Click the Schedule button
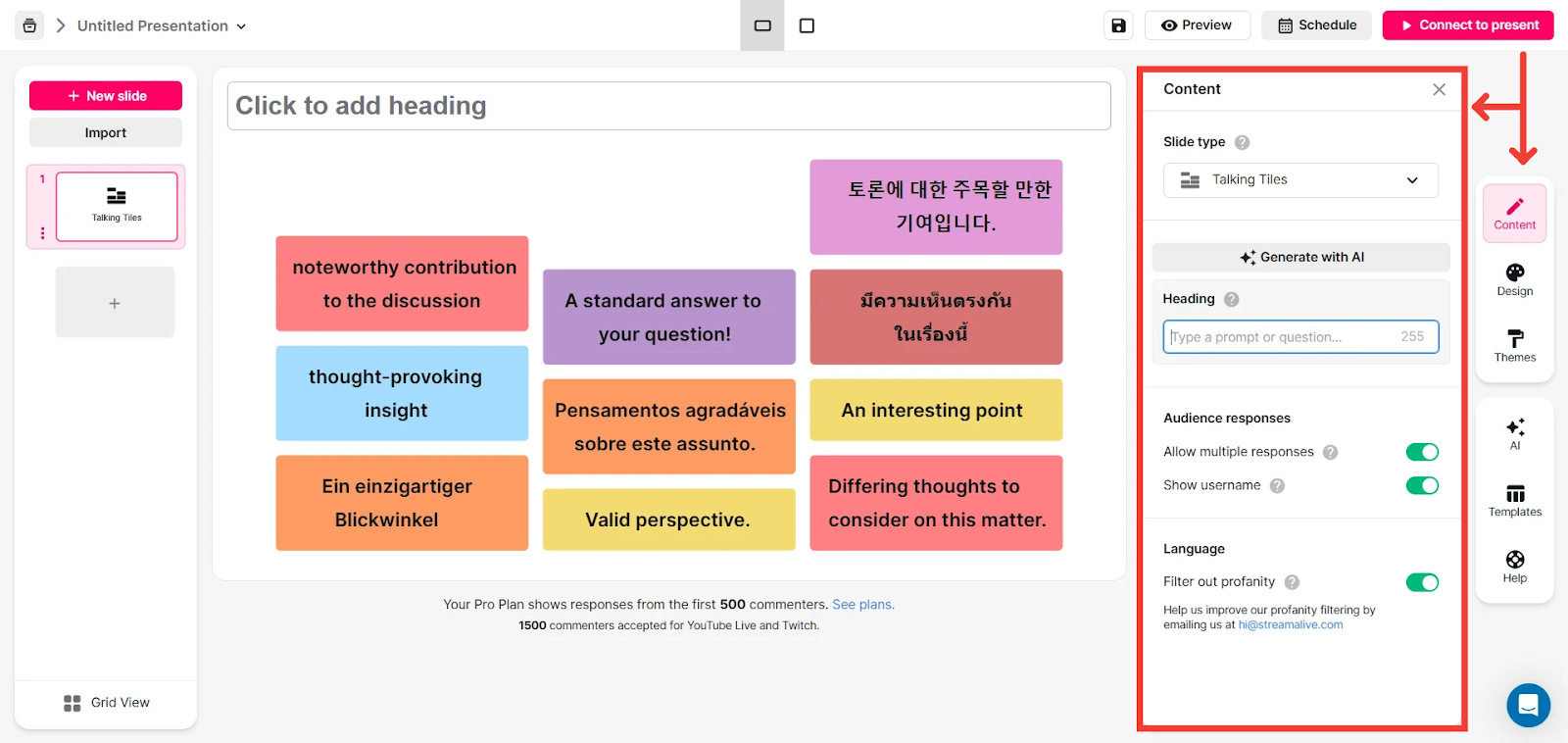This screenshot has height=743, width=1568. tap(1317, 25)
